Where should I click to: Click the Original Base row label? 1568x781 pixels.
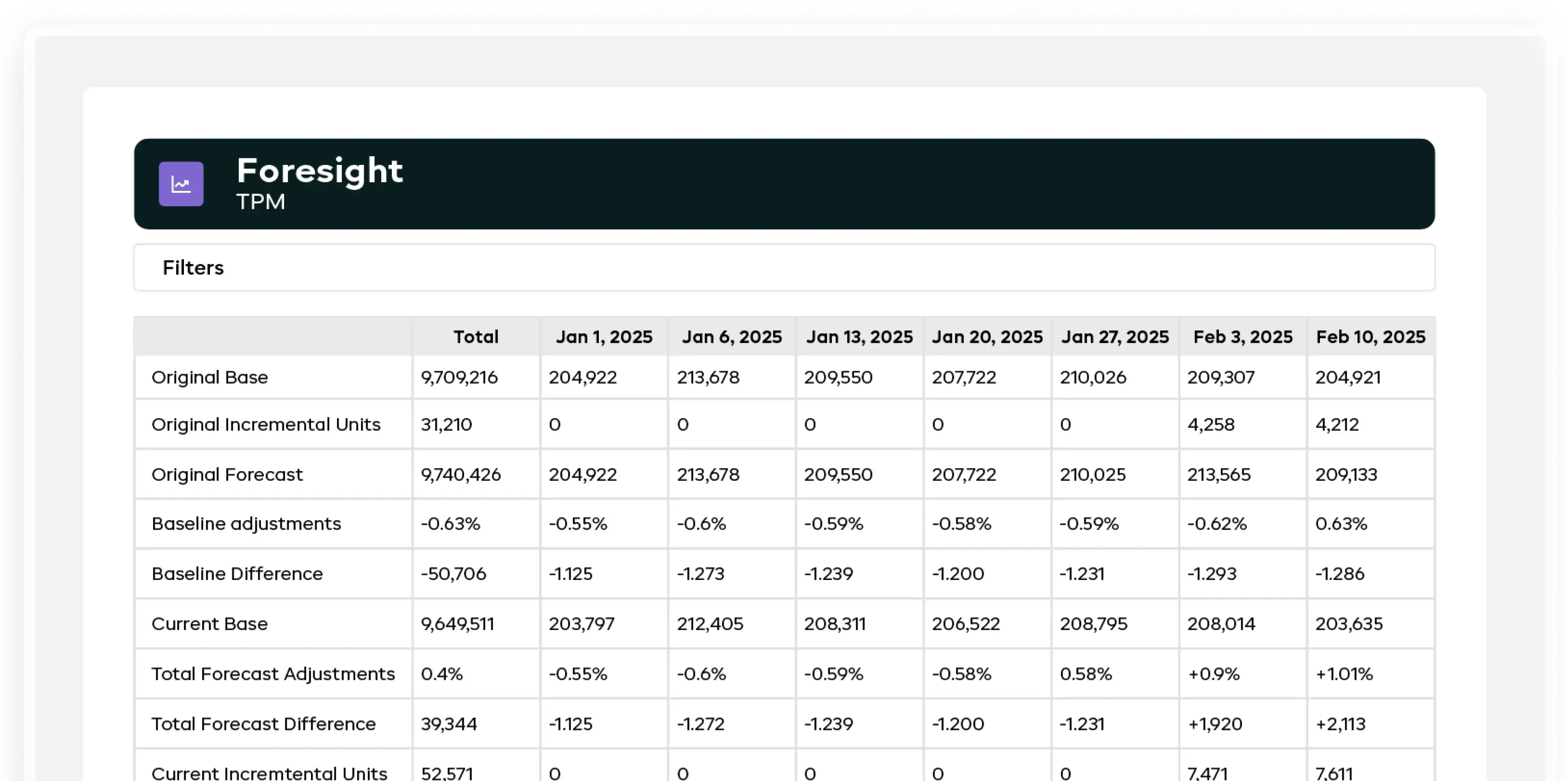click(x=209, y=377)
